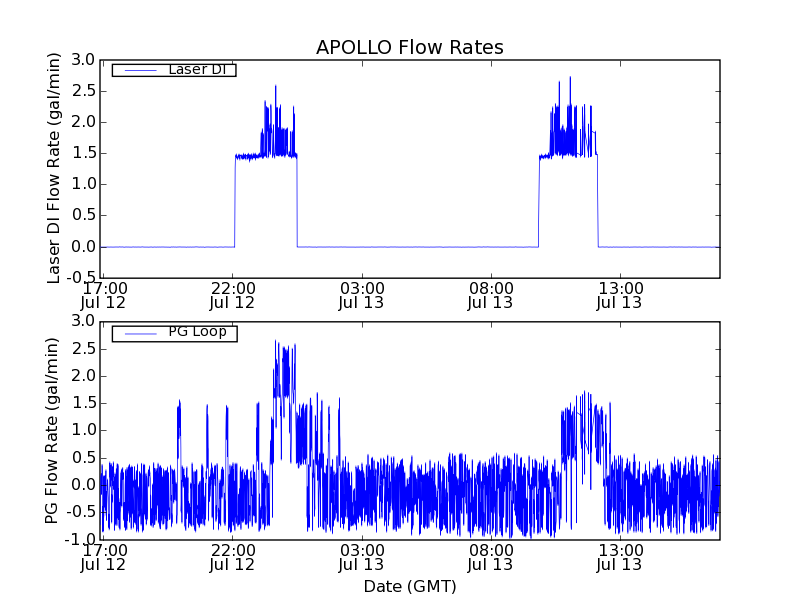This screenshot has width=800, height=600.
Task: Click the Laser DI legend line sample
Action: pyautogui.click(x=140, y=70)
